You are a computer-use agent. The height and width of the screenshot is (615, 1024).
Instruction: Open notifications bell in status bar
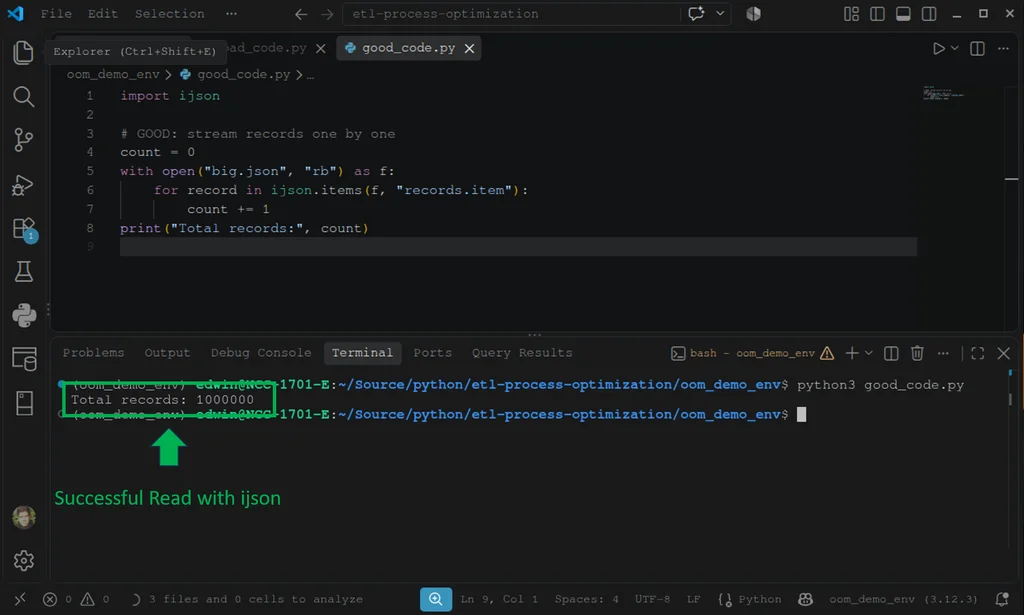coord(1002,599)
